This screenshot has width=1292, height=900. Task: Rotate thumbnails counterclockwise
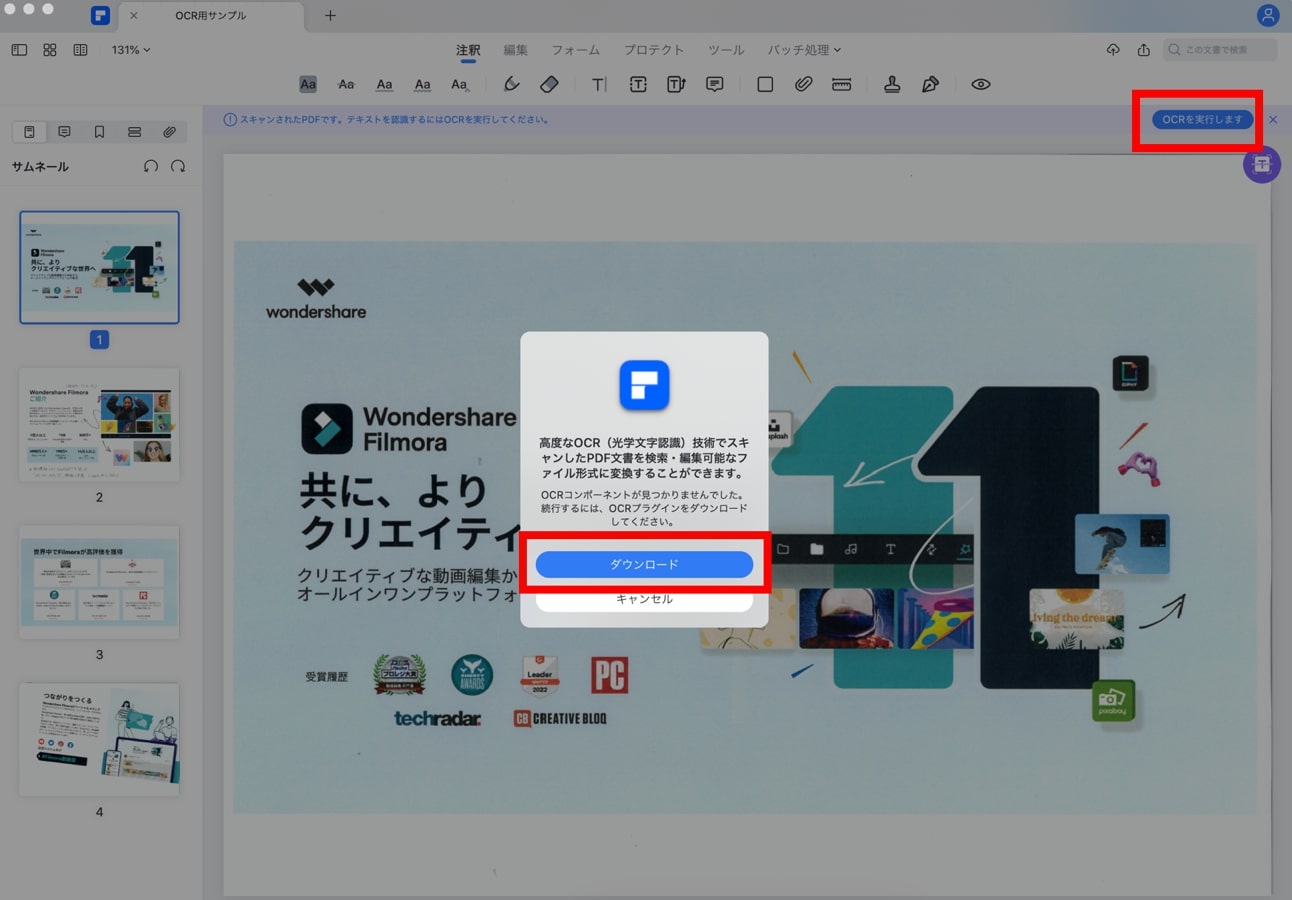coord(151,166)
